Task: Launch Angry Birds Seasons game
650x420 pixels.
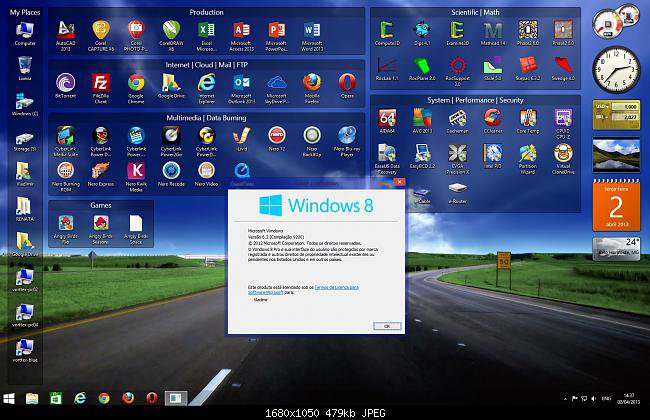Action: 101,229
